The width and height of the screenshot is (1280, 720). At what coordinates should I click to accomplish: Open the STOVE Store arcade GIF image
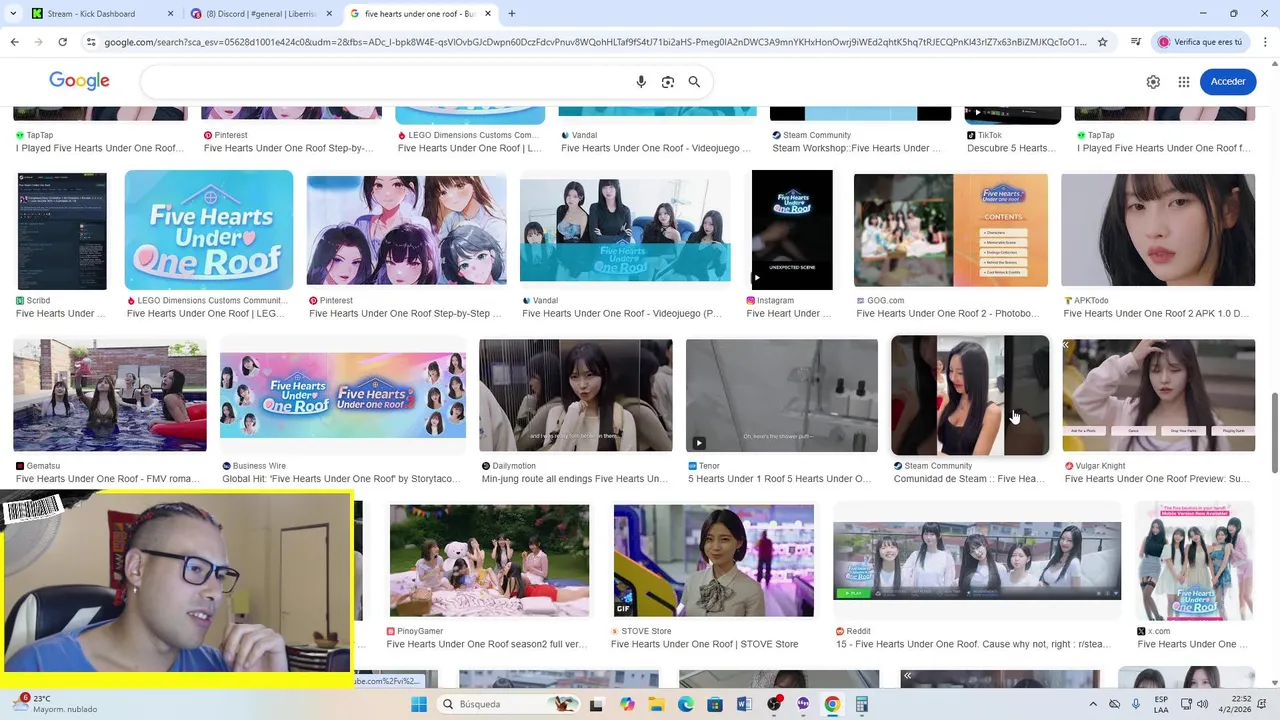tap(714, 560)
